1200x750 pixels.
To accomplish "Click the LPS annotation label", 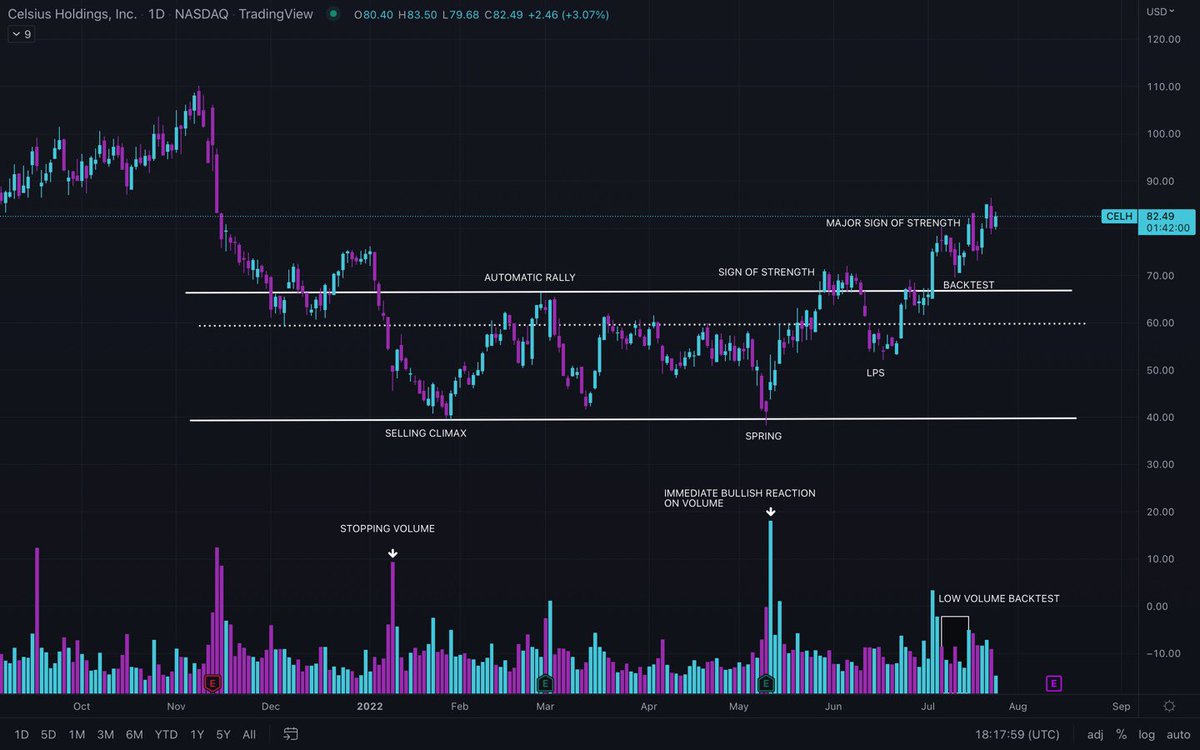I will (875, 373).
